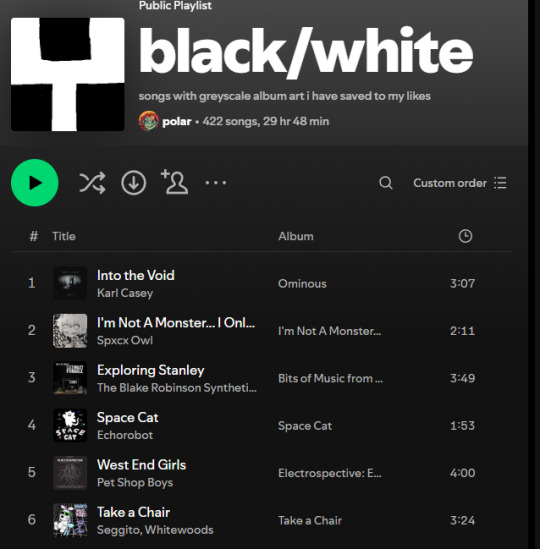Open artist Pet Shop Boys
Viewport: 540px width, 549px height.
coord(135,482)
